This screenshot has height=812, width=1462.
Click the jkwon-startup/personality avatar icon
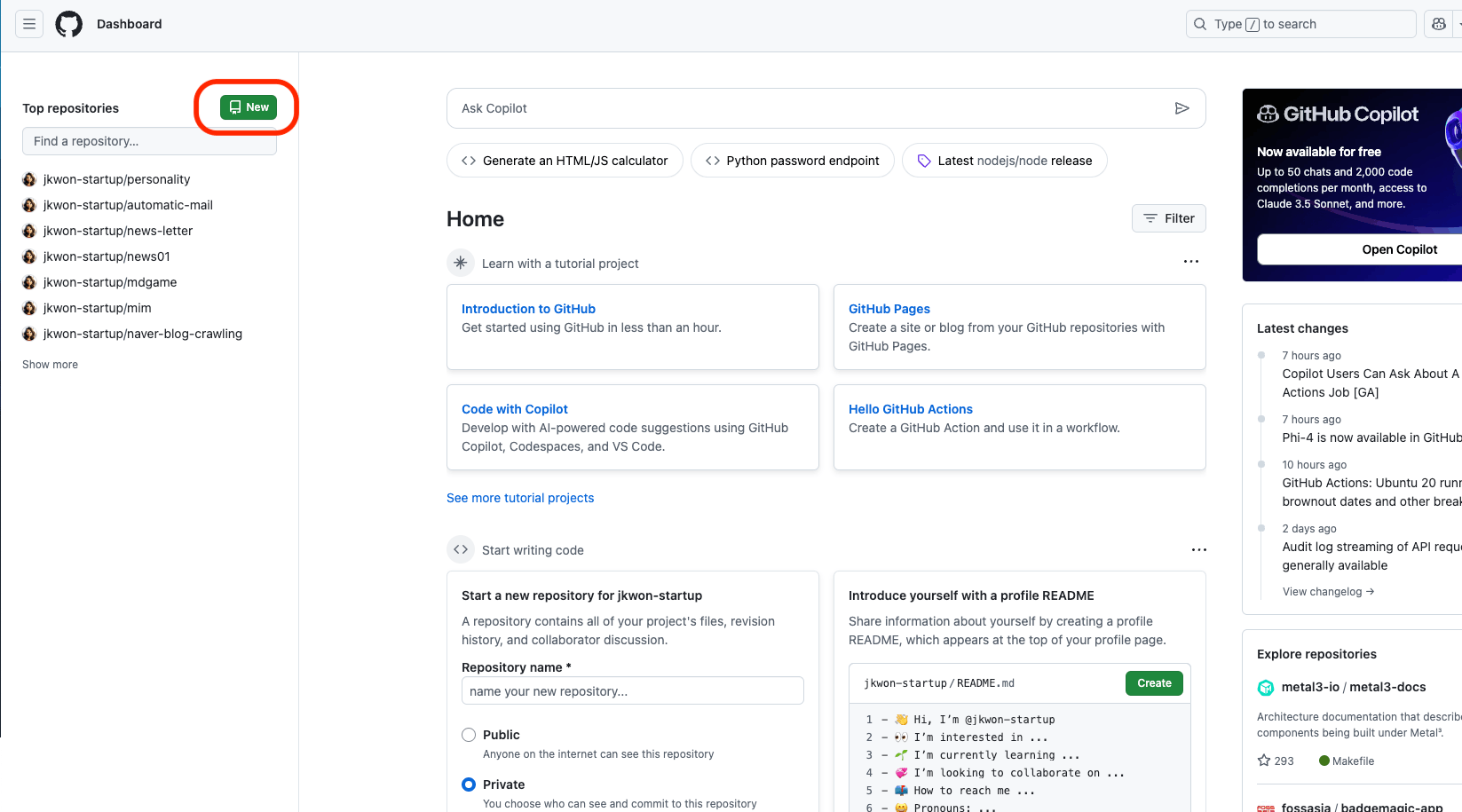29,179
